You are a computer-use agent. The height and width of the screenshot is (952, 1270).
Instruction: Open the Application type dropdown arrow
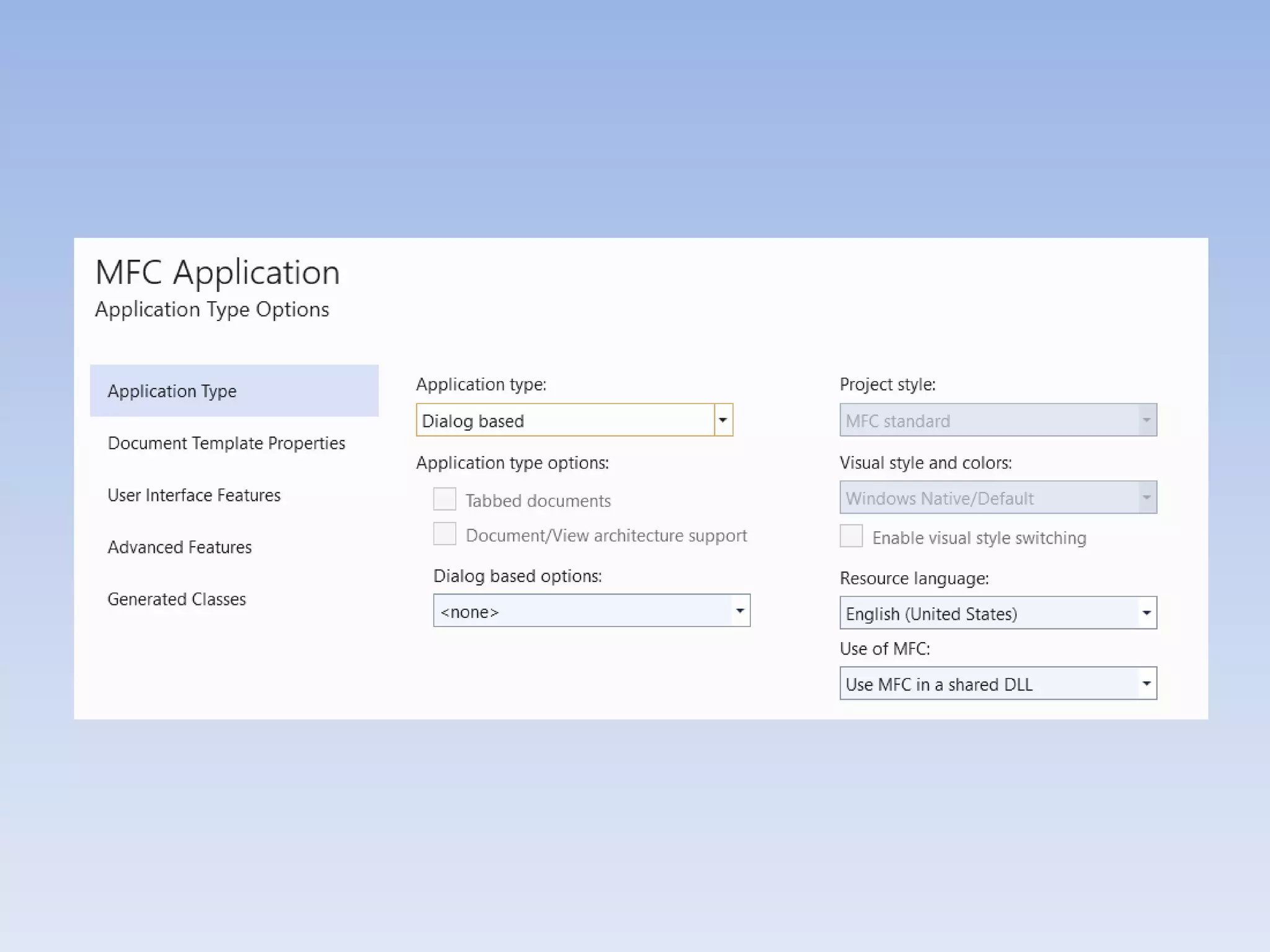point(722,420)
